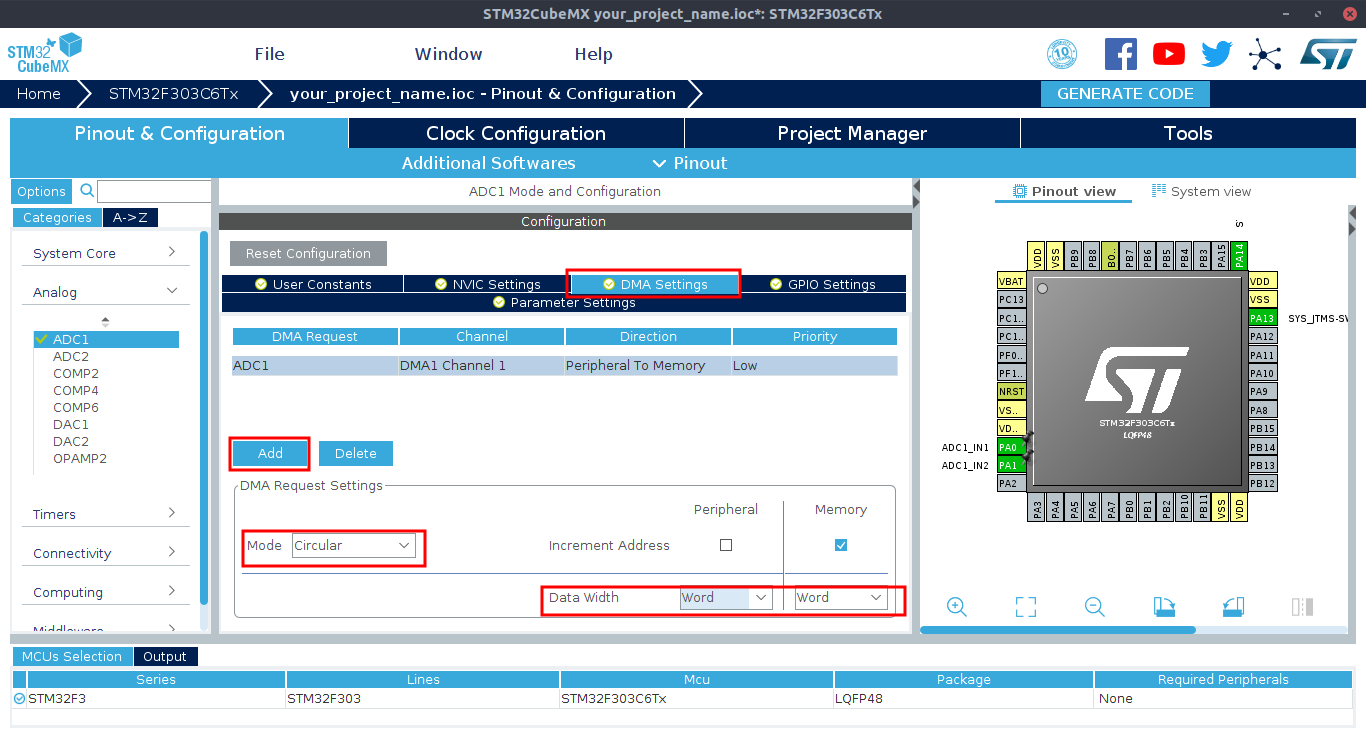This screenshot has width=1366, height=738.
Task: Rotate the chip clockwise
Action: pos(1164,607)
